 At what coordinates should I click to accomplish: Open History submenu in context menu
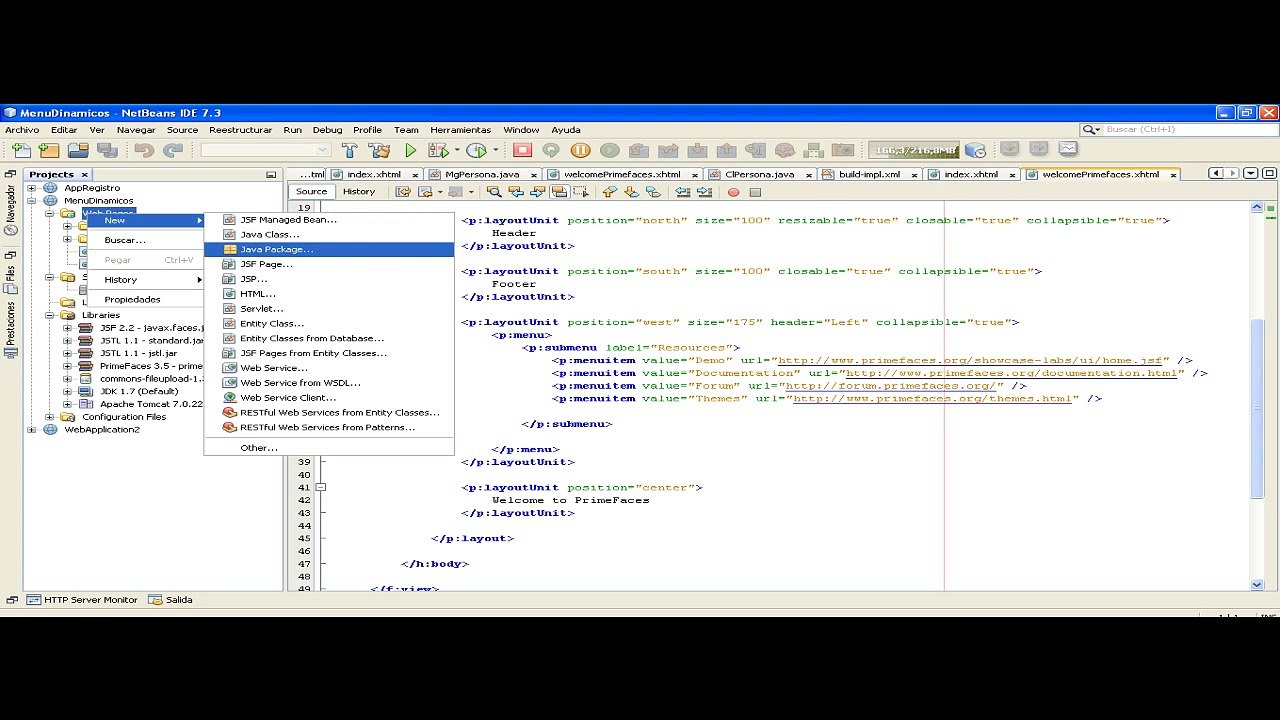(146, 280)
